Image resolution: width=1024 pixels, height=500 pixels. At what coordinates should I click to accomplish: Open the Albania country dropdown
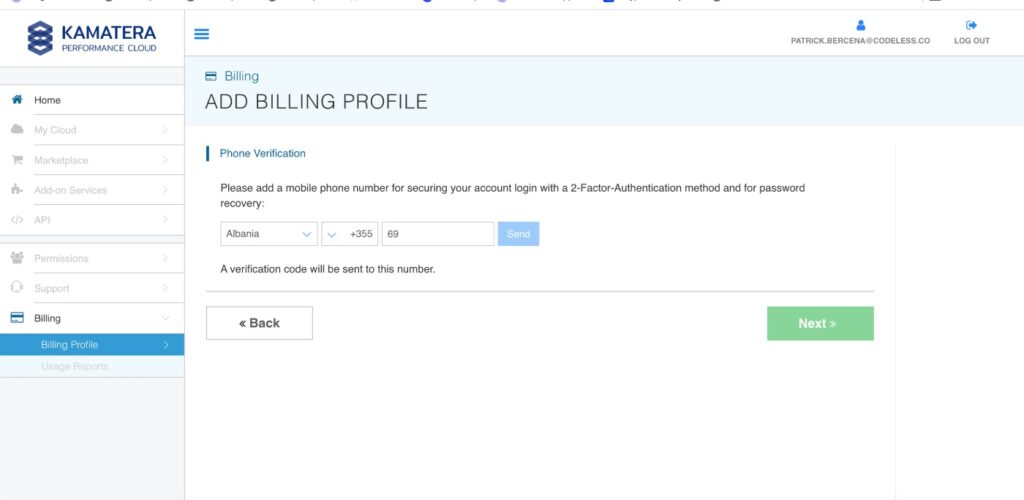click(268, 234)
